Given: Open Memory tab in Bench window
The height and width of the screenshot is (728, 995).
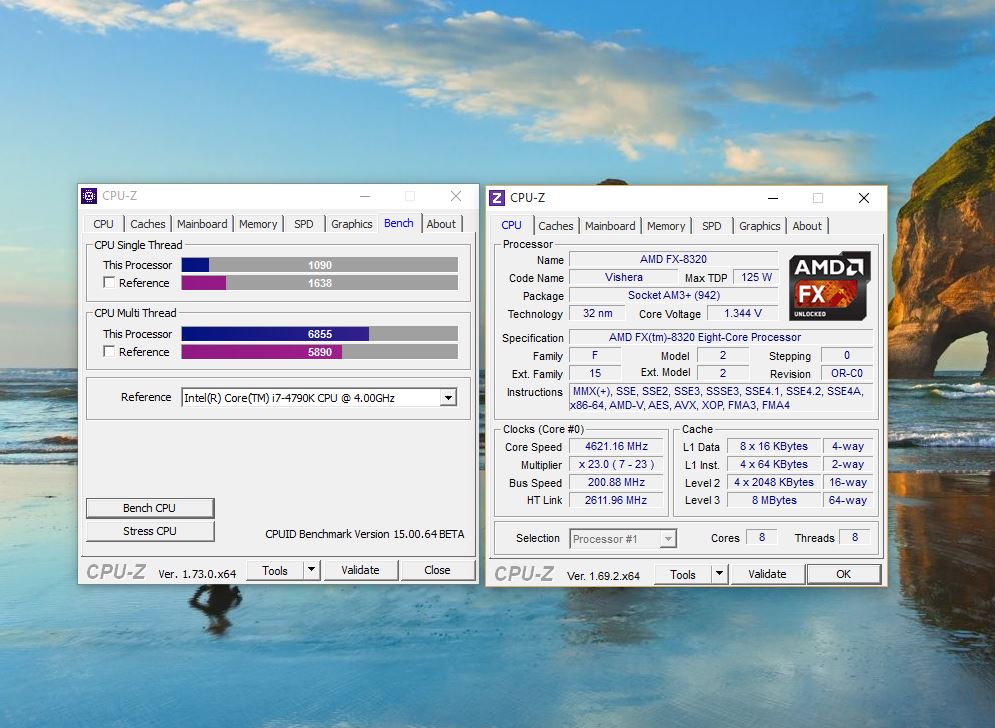Looking at the screenshot, I should tap(258, 224).
